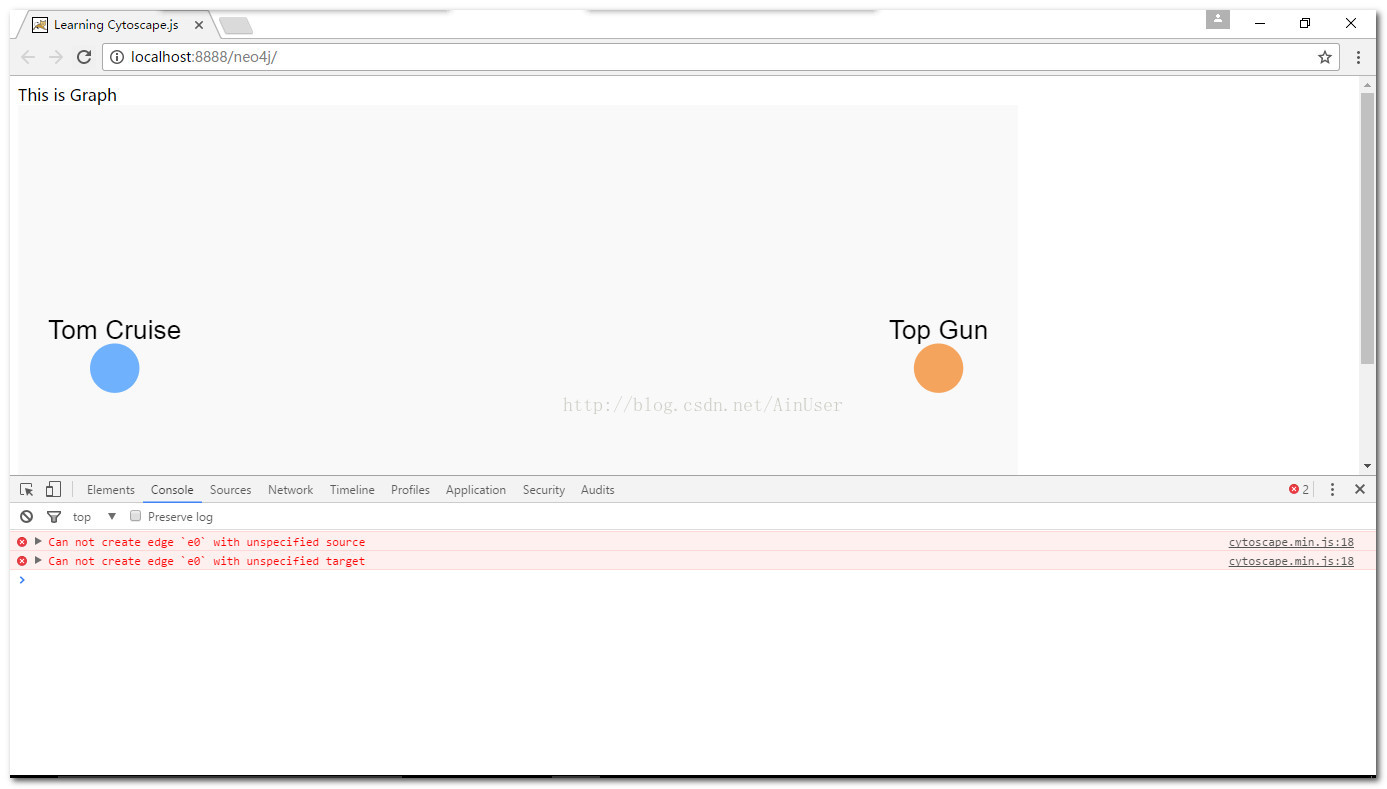Toggle the DevTools device toolbar icon
This screenshot has height=789, width=1387.
[x=53, y=489]
